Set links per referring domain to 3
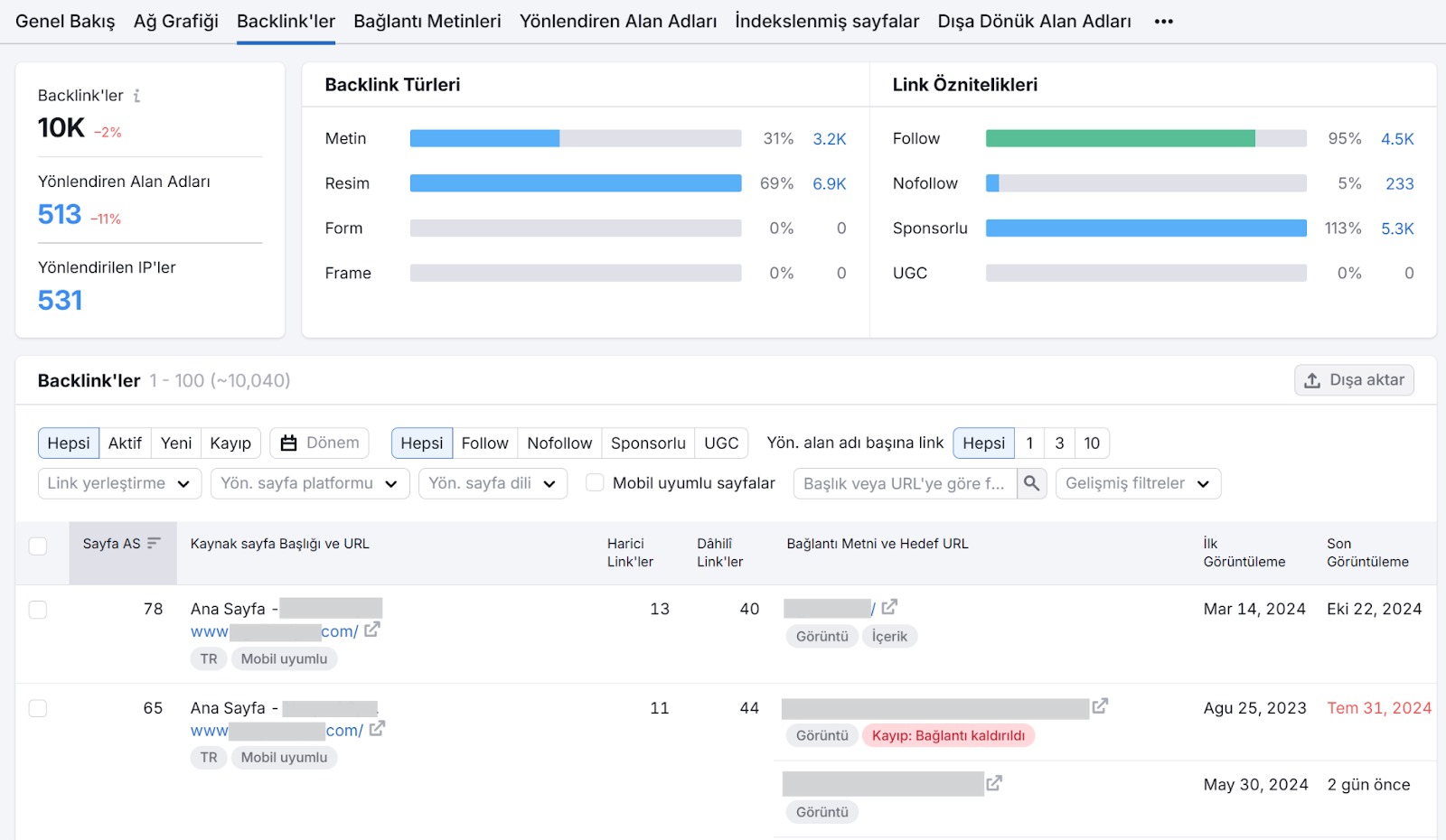 point(1059,443)
